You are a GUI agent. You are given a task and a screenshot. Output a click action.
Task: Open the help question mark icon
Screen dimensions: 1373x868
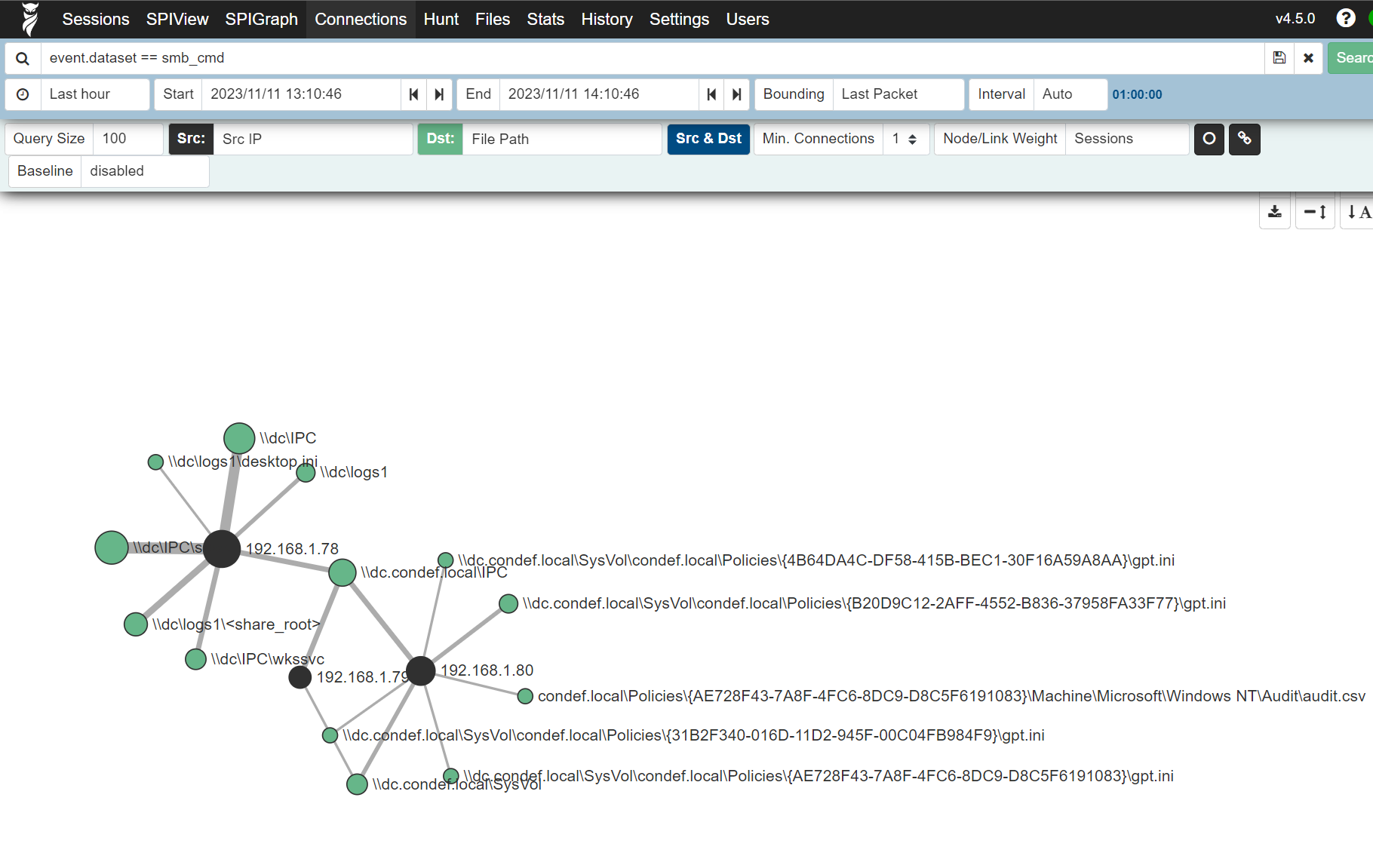[1345, 19]
